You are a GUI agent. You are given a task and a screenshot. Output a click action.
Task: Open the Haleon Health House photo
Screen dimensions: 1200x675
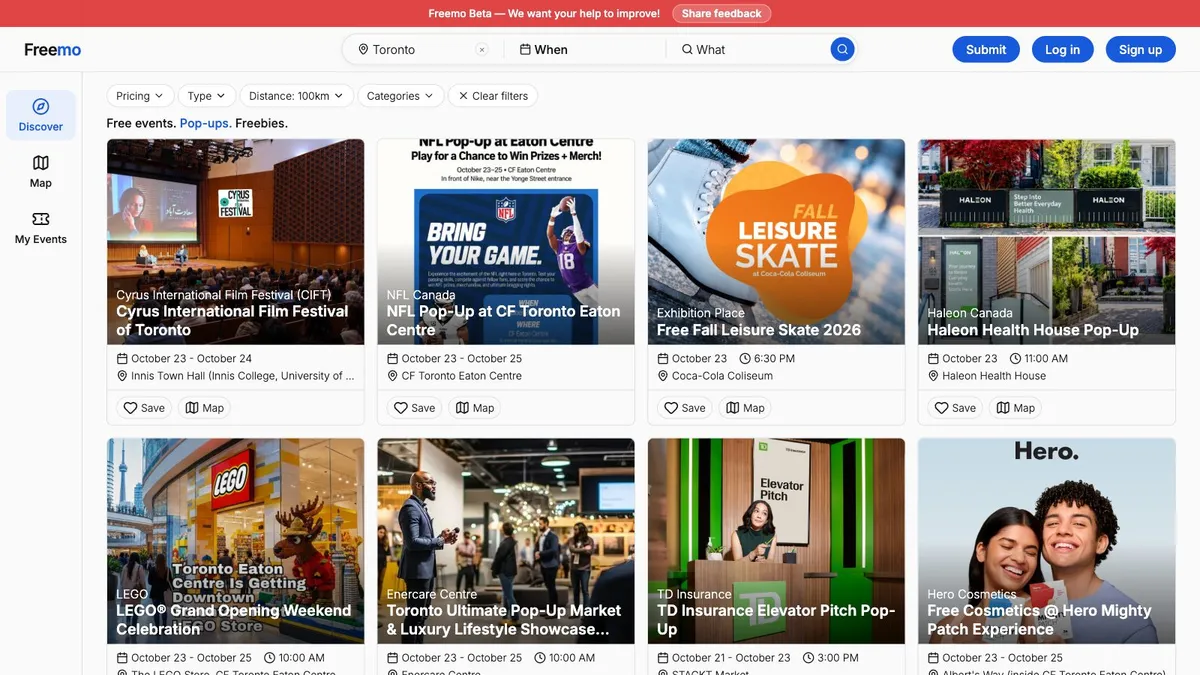[1047, 242]
